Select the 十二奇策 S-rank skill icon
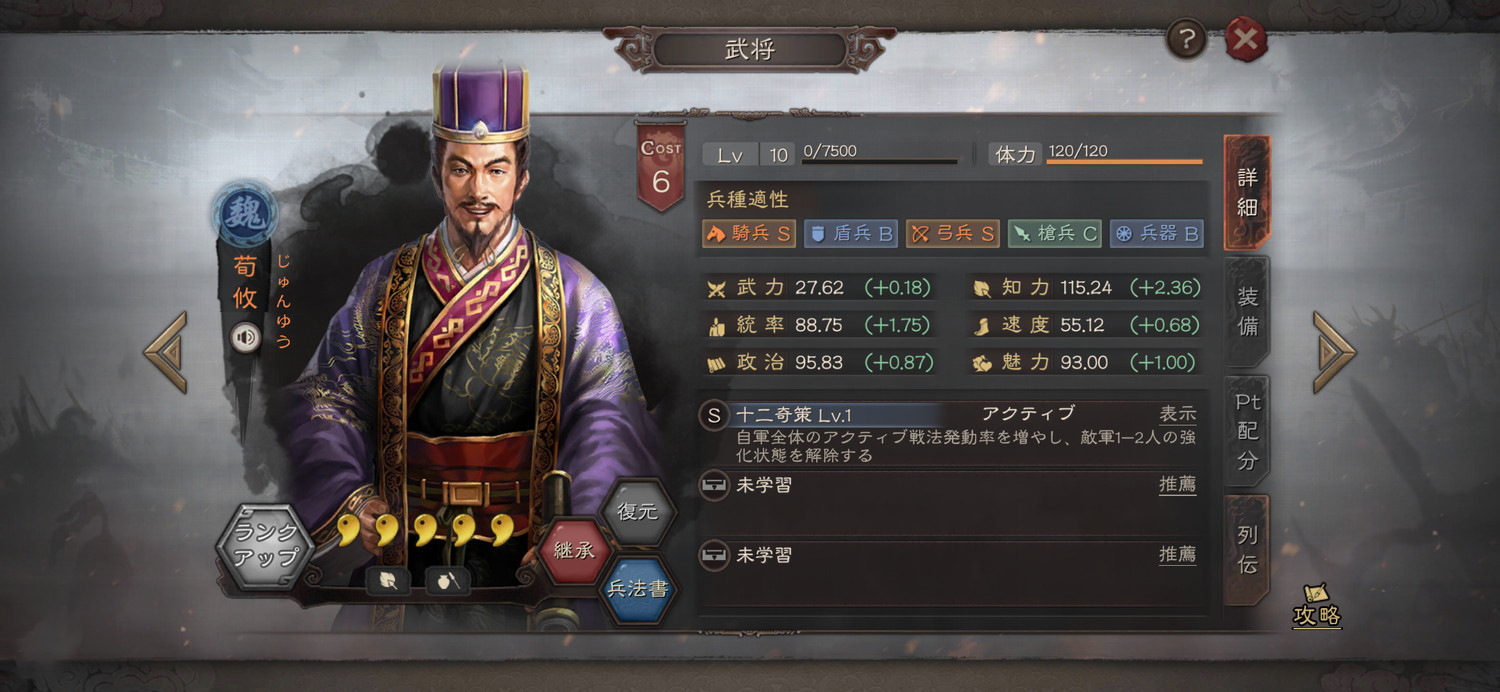The image size is (1500, 692). coord(713,416)
